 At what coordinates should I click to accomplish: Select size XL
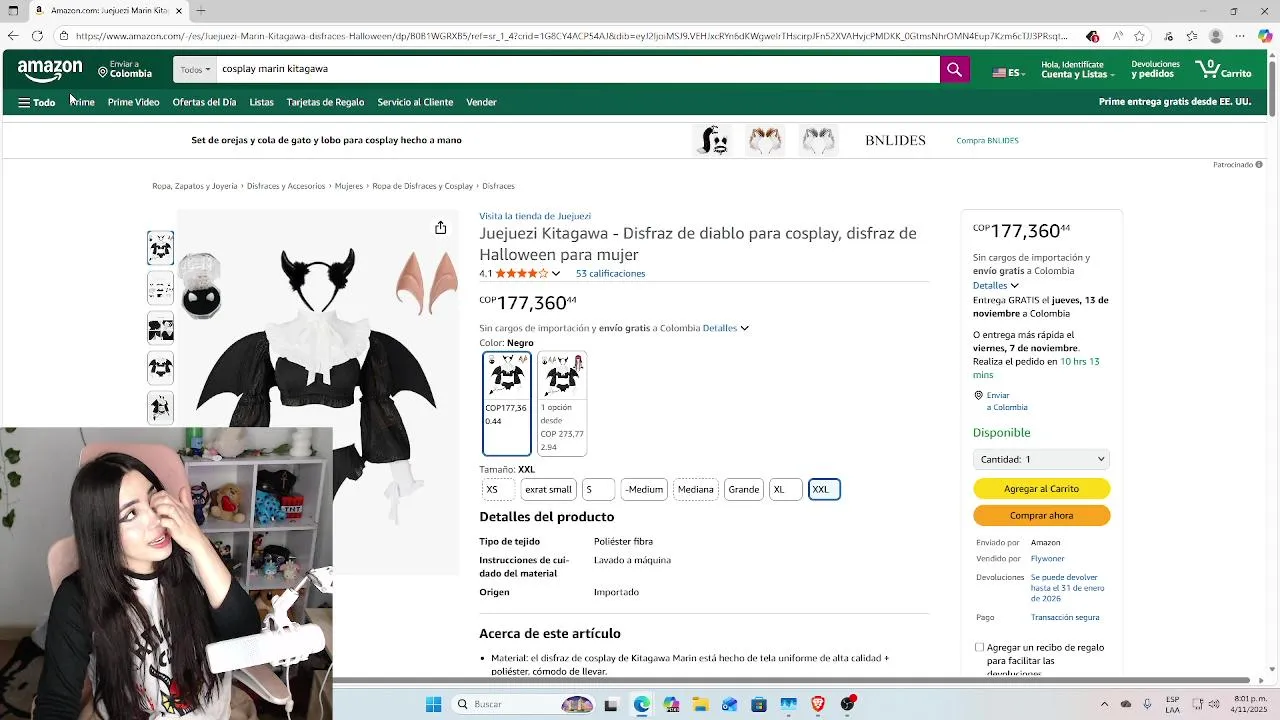[785, 489]
